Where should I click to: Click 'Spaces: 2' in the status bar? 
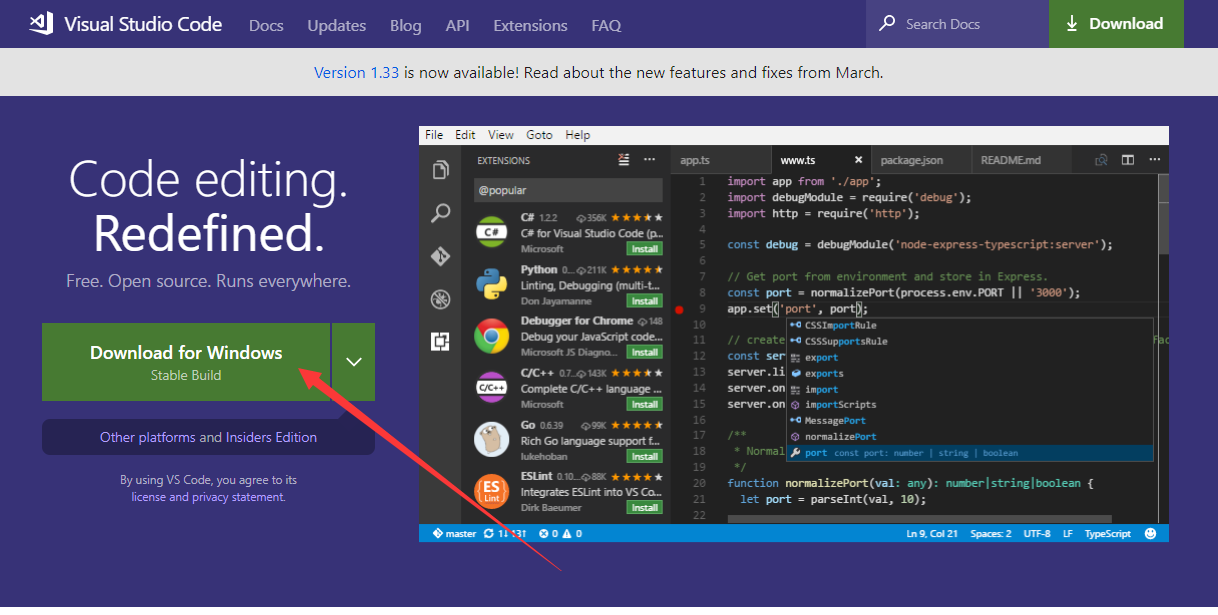pos(991,534)
